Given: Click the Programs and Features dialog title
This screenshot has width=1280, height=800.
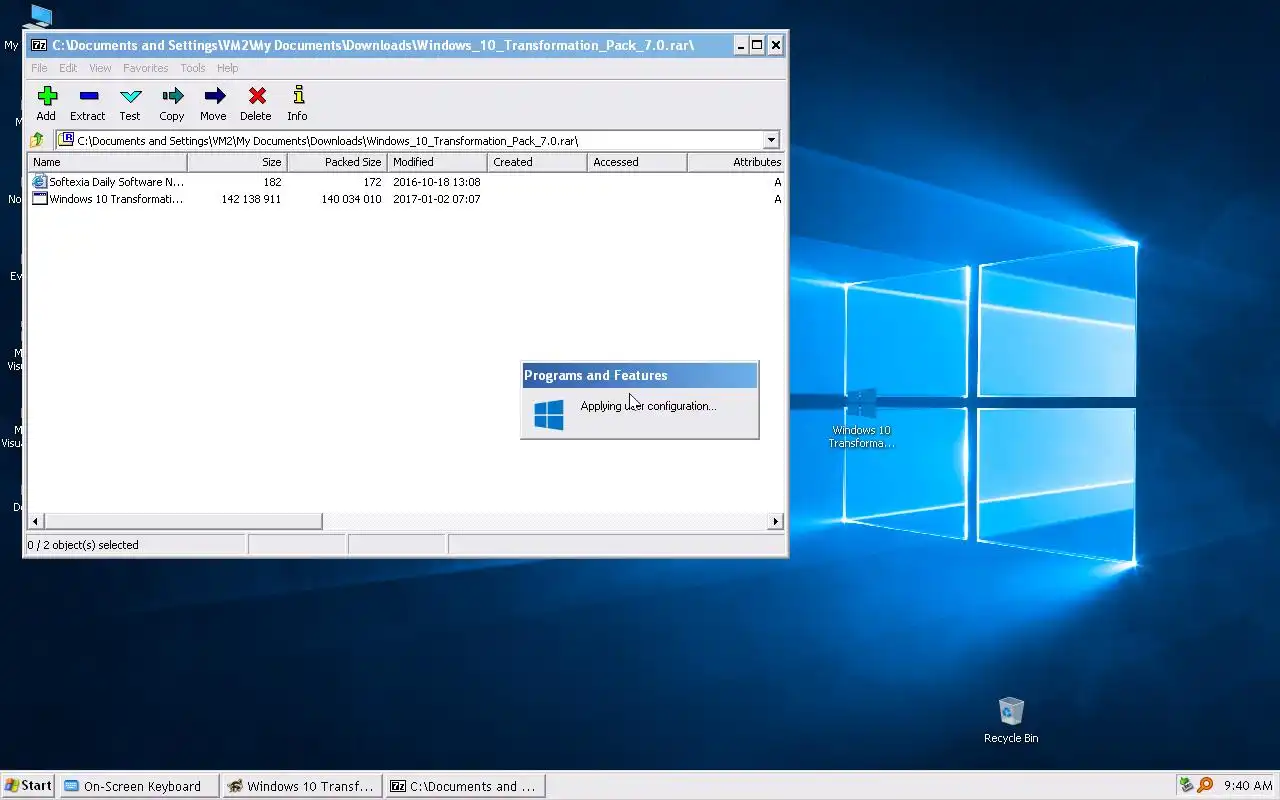Looking at the screenshot, I should (596, 375).
